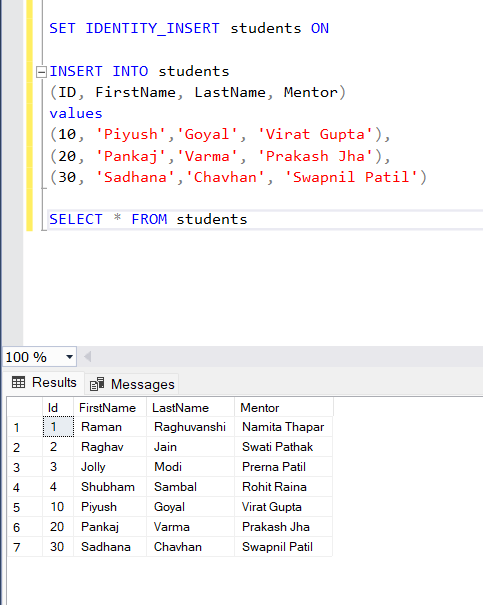Select row 5 header in results grid

(25, 507)
